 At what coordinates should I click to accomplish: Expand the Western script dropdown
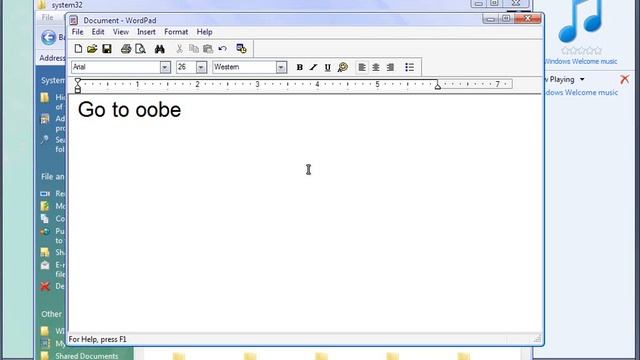click(281, 67)
